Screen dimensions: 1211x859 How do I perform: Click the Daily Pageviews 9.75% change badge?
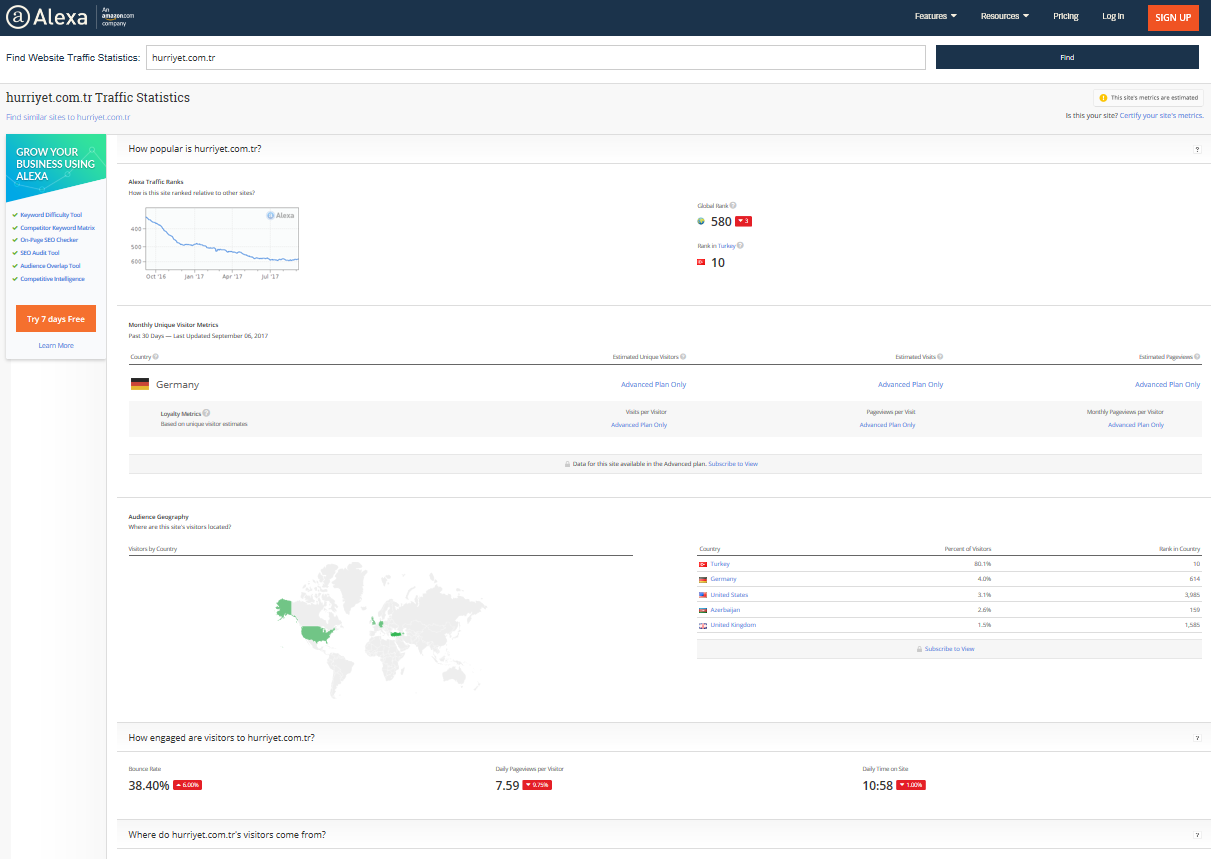point(538,785)
